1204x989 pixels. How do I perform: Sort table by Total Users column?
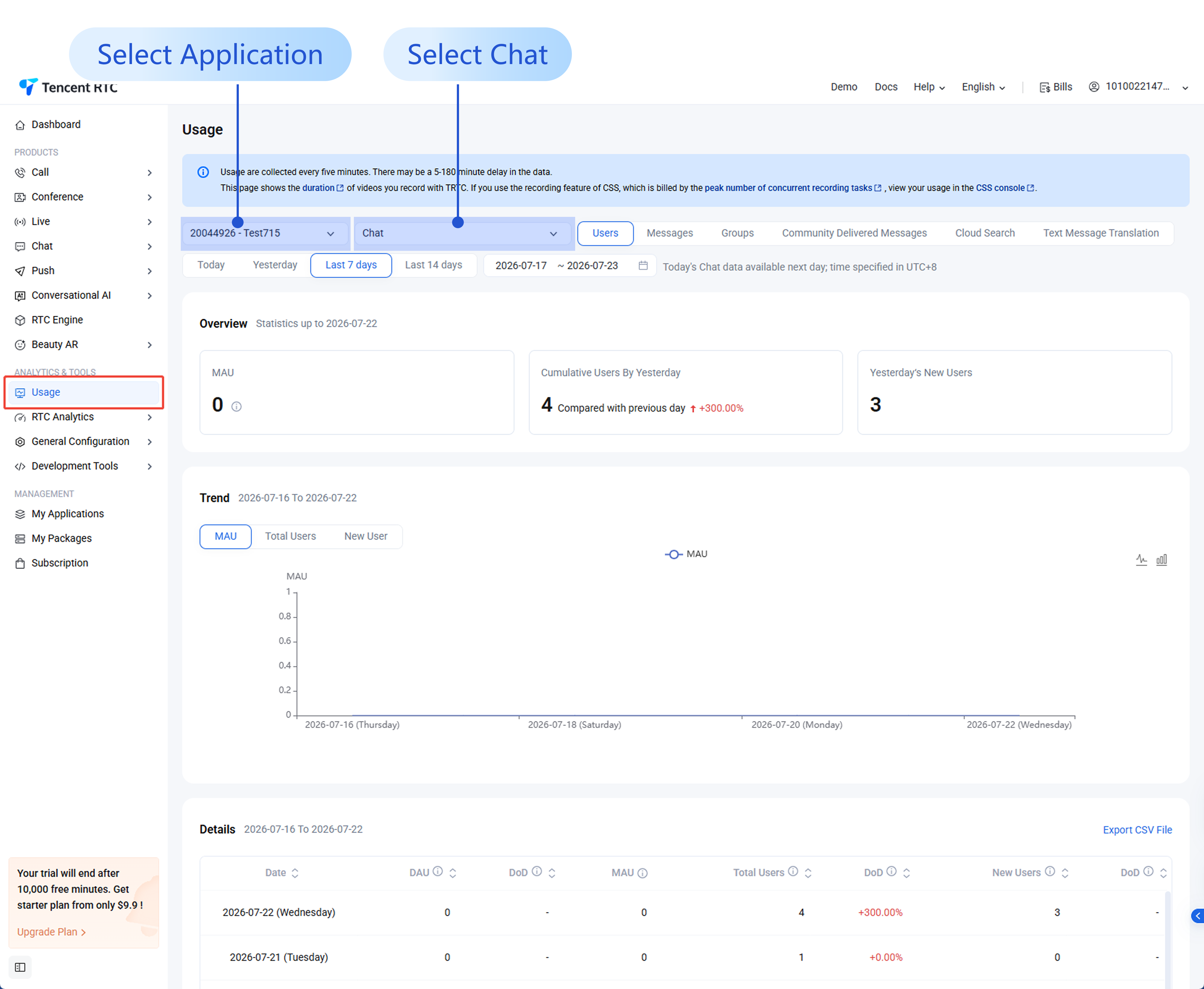pos(808,873)
